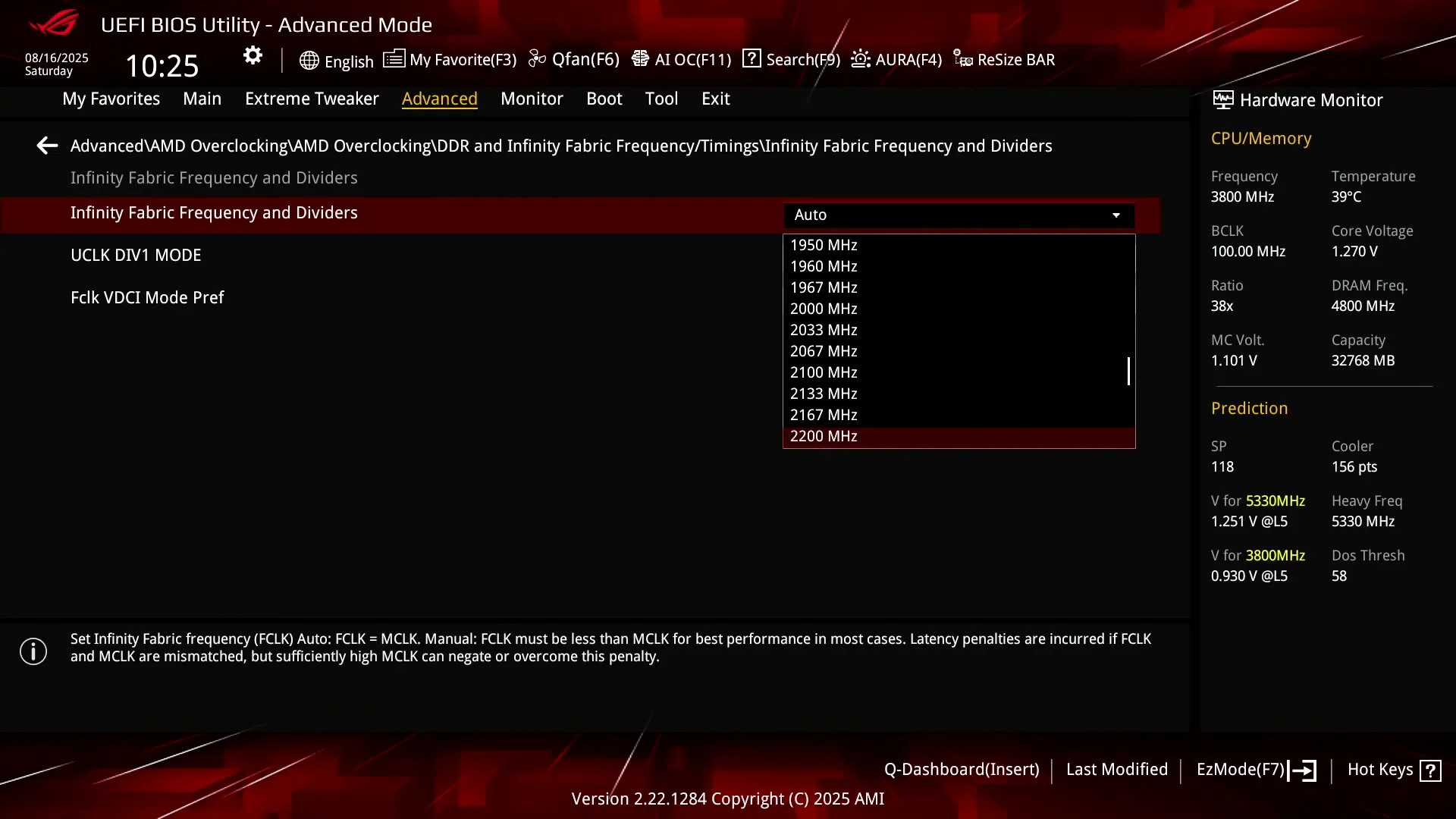
Task: Choose 2000 MHz from the list
Action: pos(959,309)
